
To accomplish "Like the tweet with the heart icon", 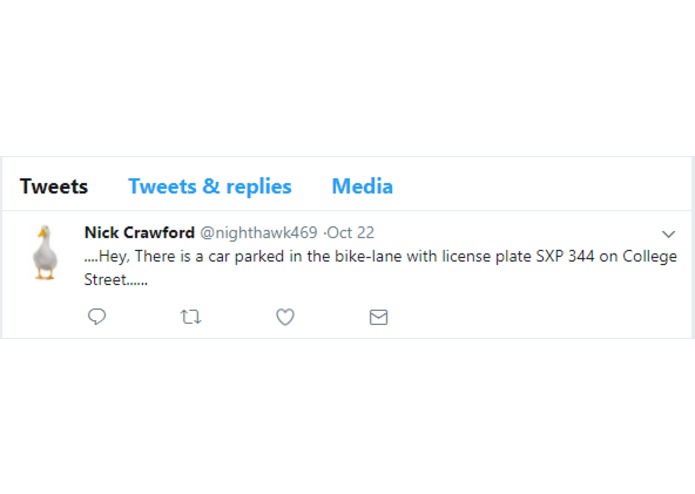I will pyautogui.click(x=285, y=317).
